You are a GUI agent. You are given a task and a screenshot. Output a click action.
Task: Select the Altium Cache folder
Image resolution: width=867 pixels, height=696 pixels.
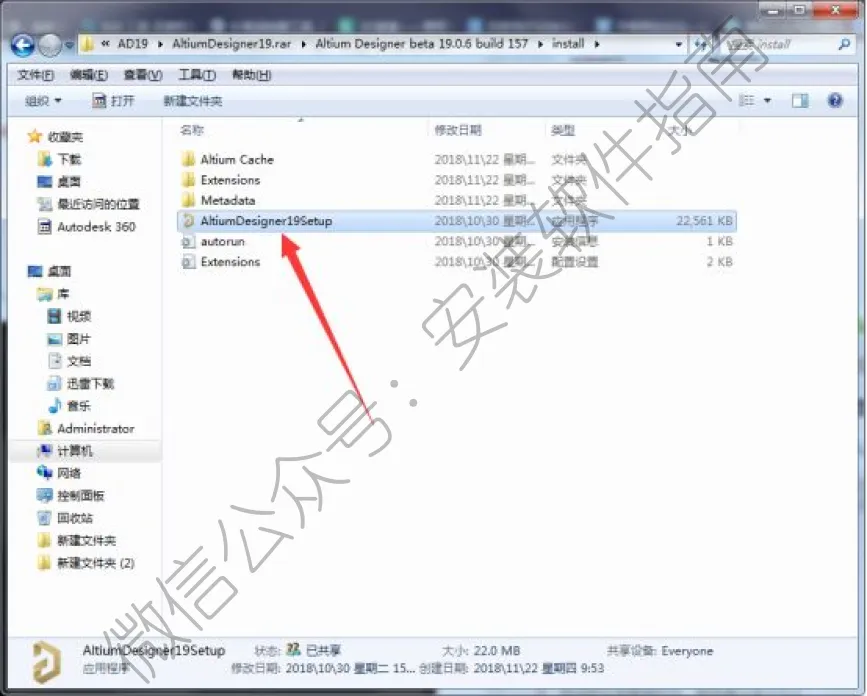coord(237,160)
